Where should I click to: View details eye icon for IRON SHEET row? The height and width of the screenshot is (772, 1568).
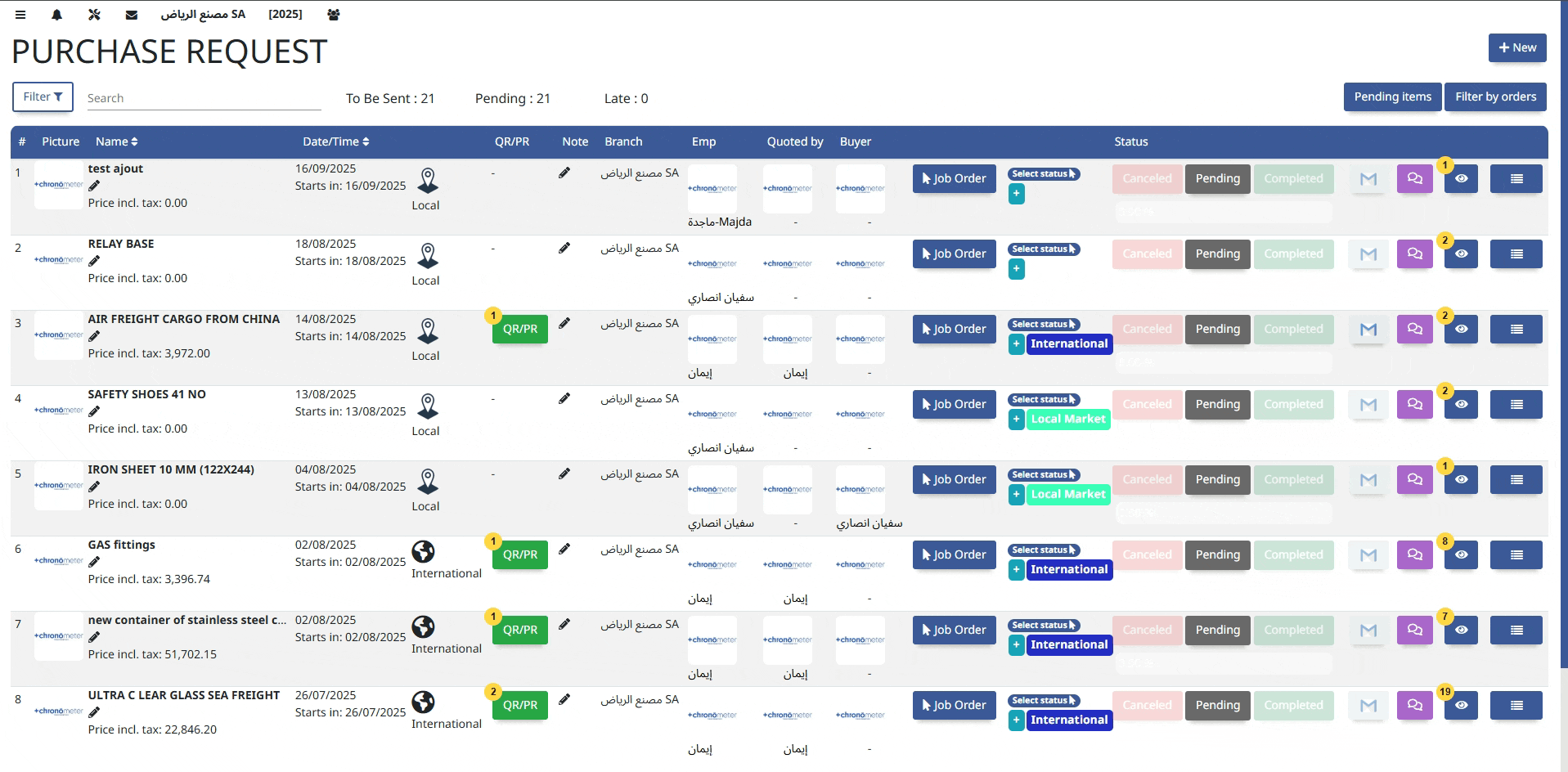pos(1461,480)
